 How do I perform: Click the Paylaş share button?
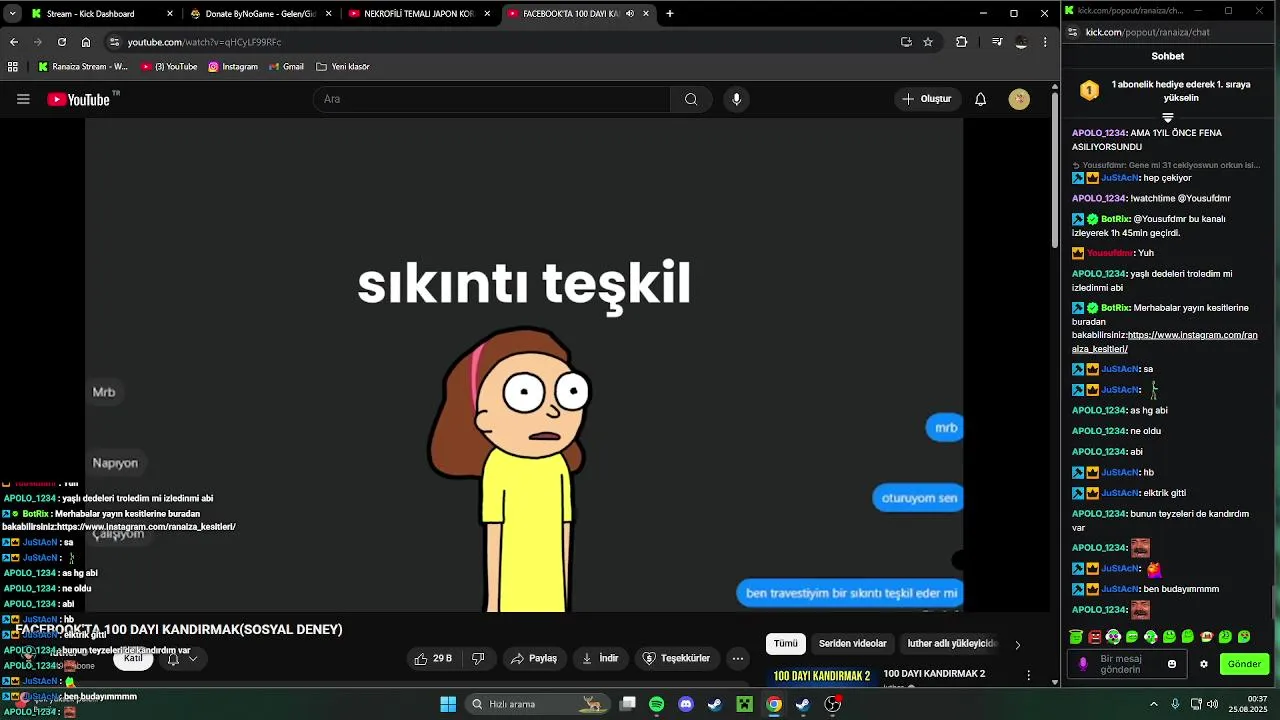click(534, 658)
